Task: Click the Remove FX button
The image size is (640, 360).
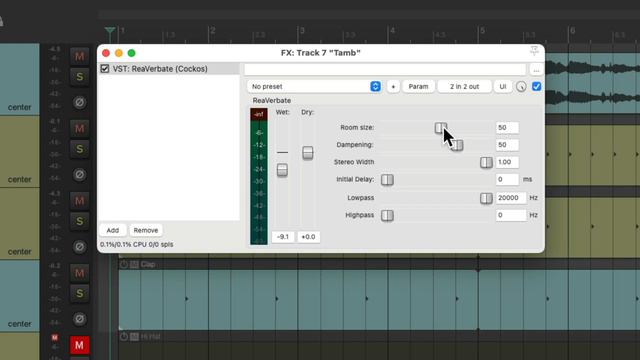Action: point(146,230)
